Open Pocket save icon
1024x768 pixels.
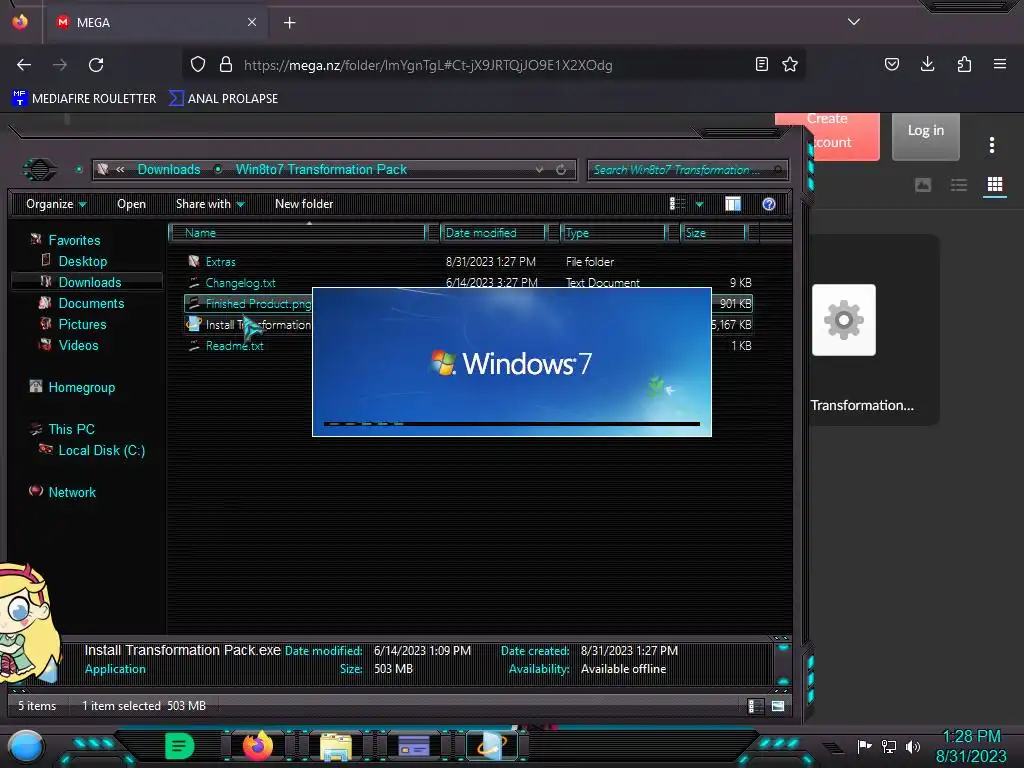tap(891, 64)
